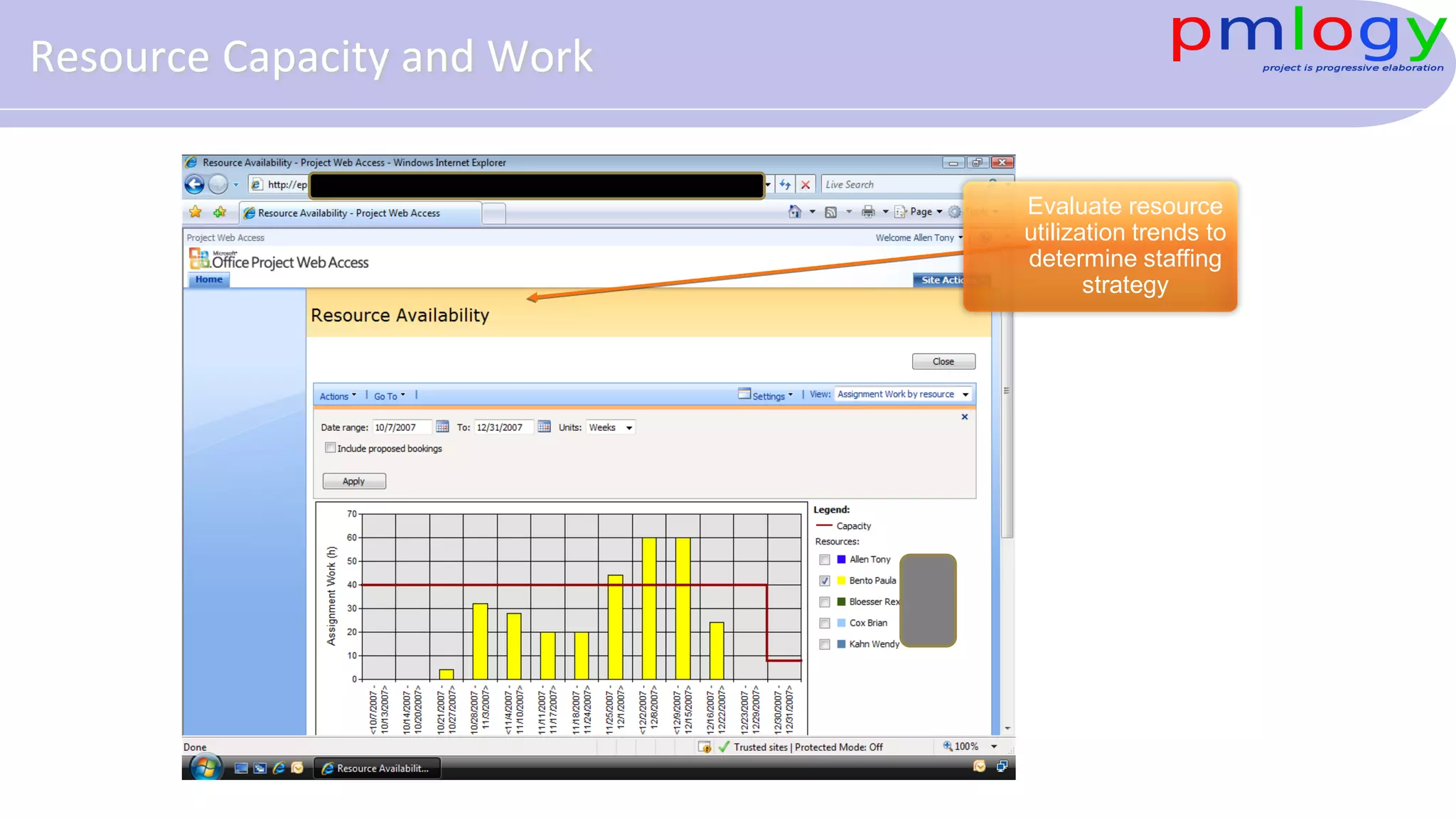This screenshot has height=819, width=1456.
Task: Open the View dropdown Assignment Work by resource
Action: point(903,395)
